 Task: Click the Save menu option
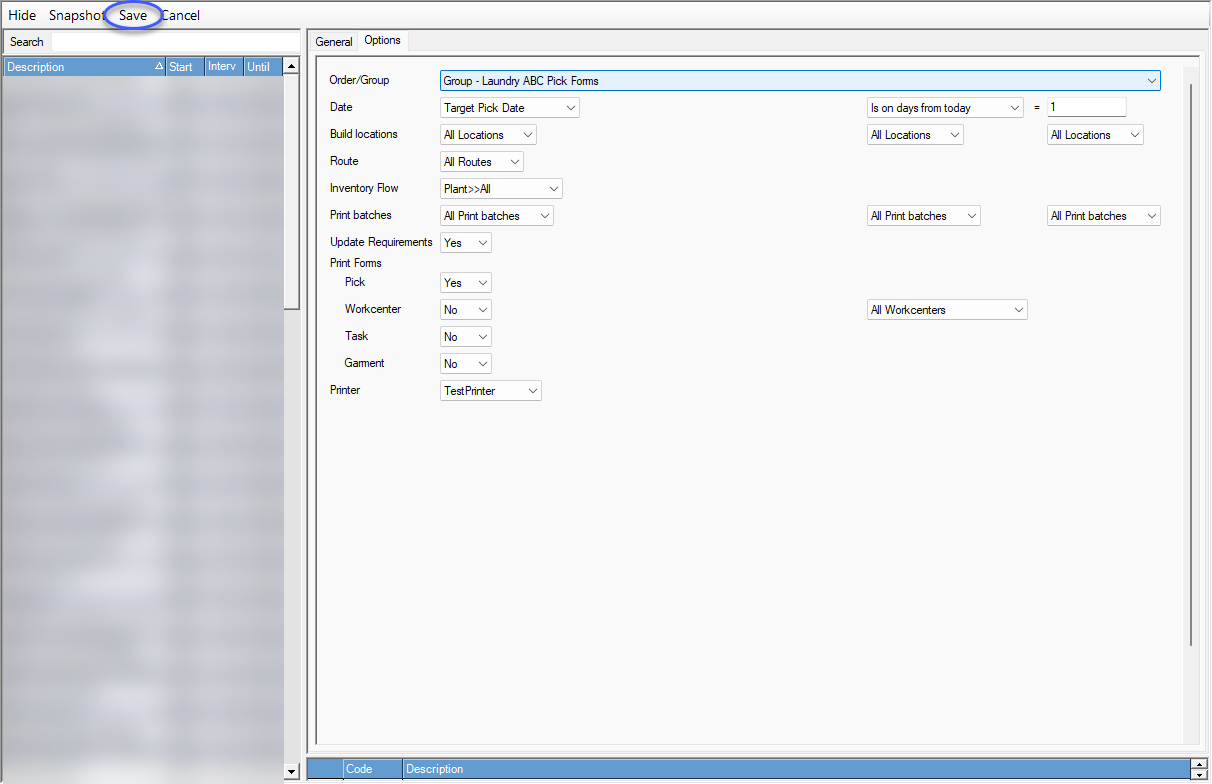[x=132, y=15]
